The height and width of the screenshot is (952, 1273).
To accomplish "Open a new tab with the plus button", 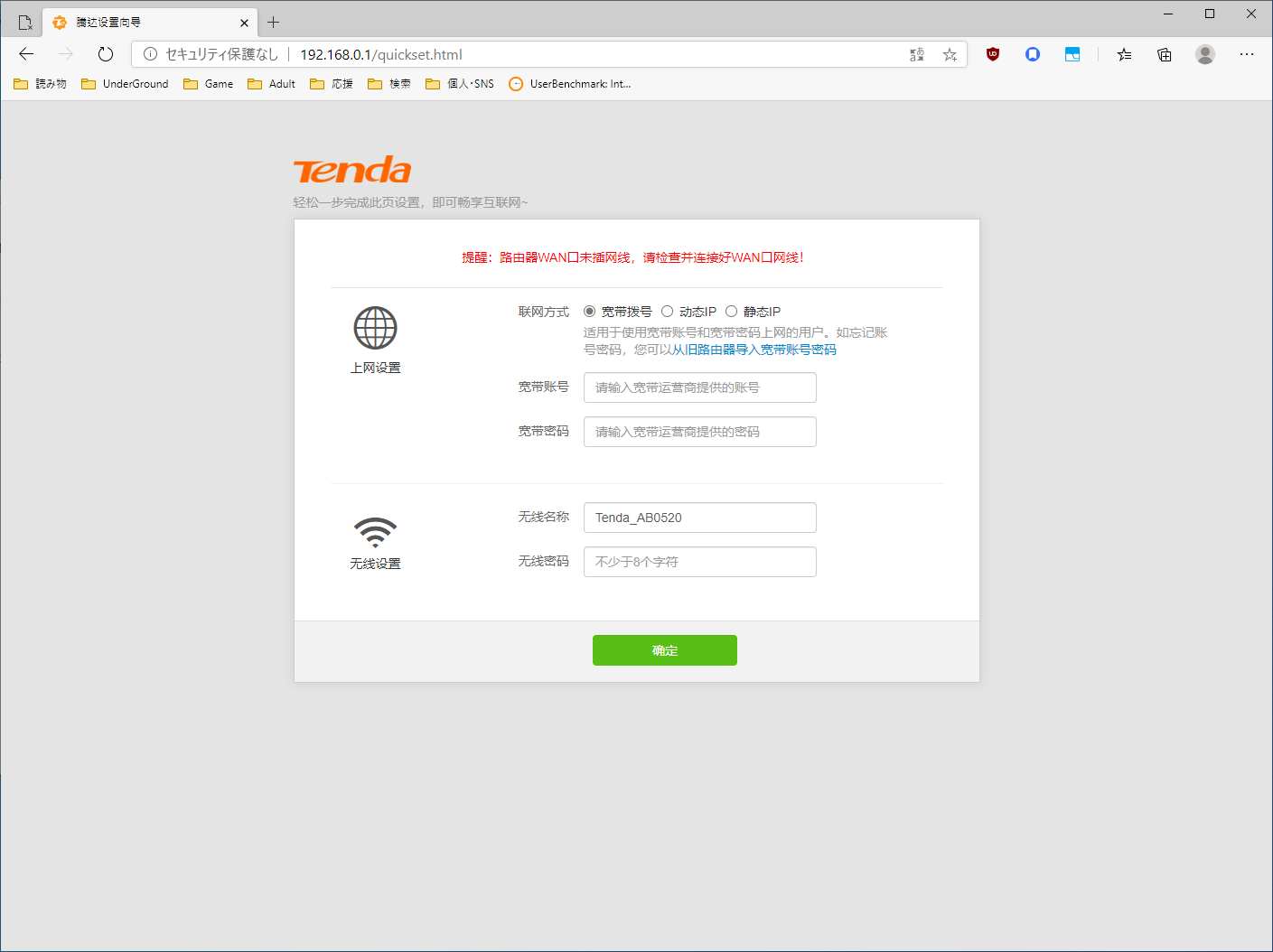I will click(x=274, y=23).
